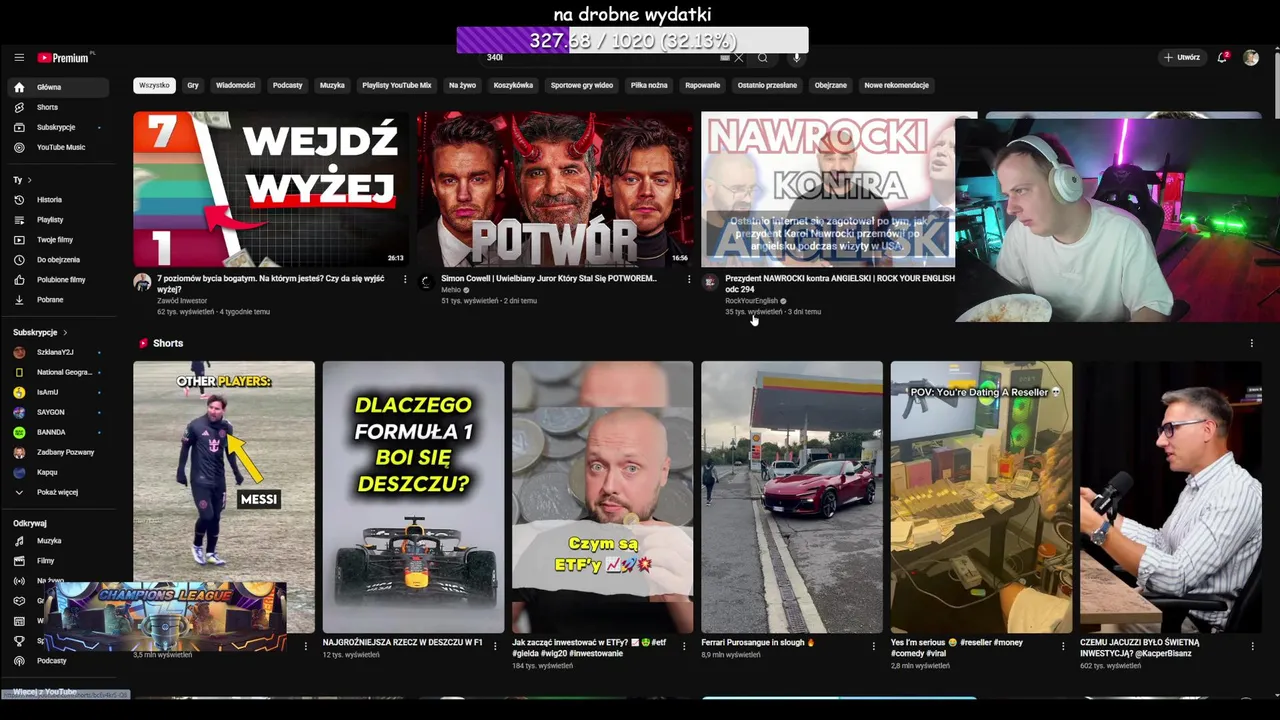Select the Ostatnio przesłane chip
Image resolution: width=1280 pixels, height=720 pixels.
(x=768, y=85)
